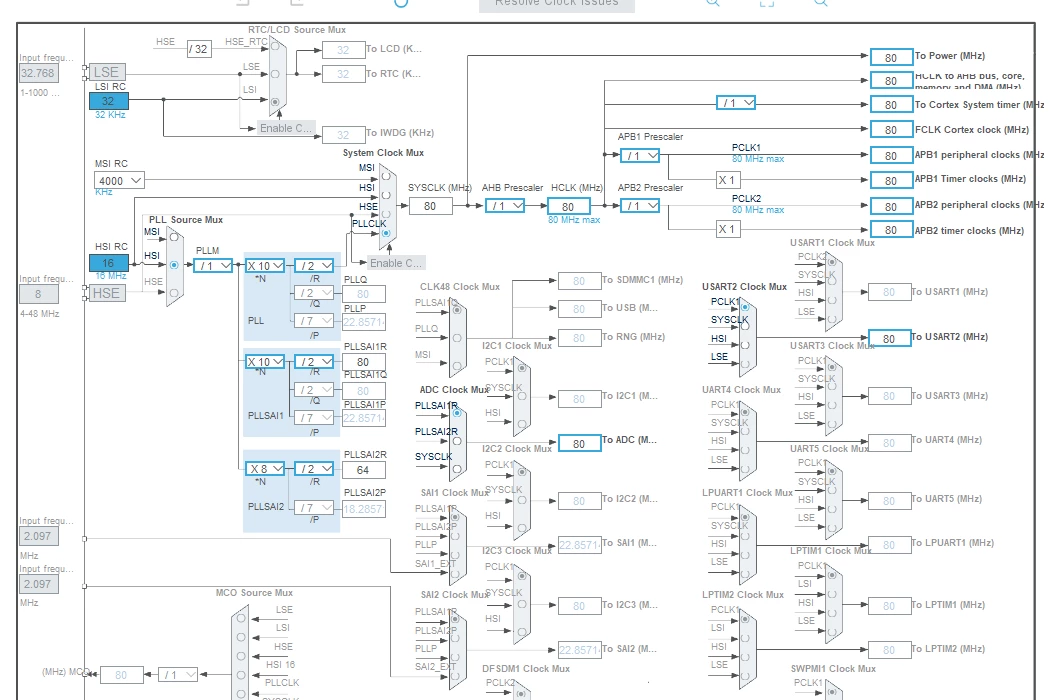Select HSI in the PLL Source Mux
Image resolution: width=1053 pixels, height=700 pixels.
(x=174, y=265)
